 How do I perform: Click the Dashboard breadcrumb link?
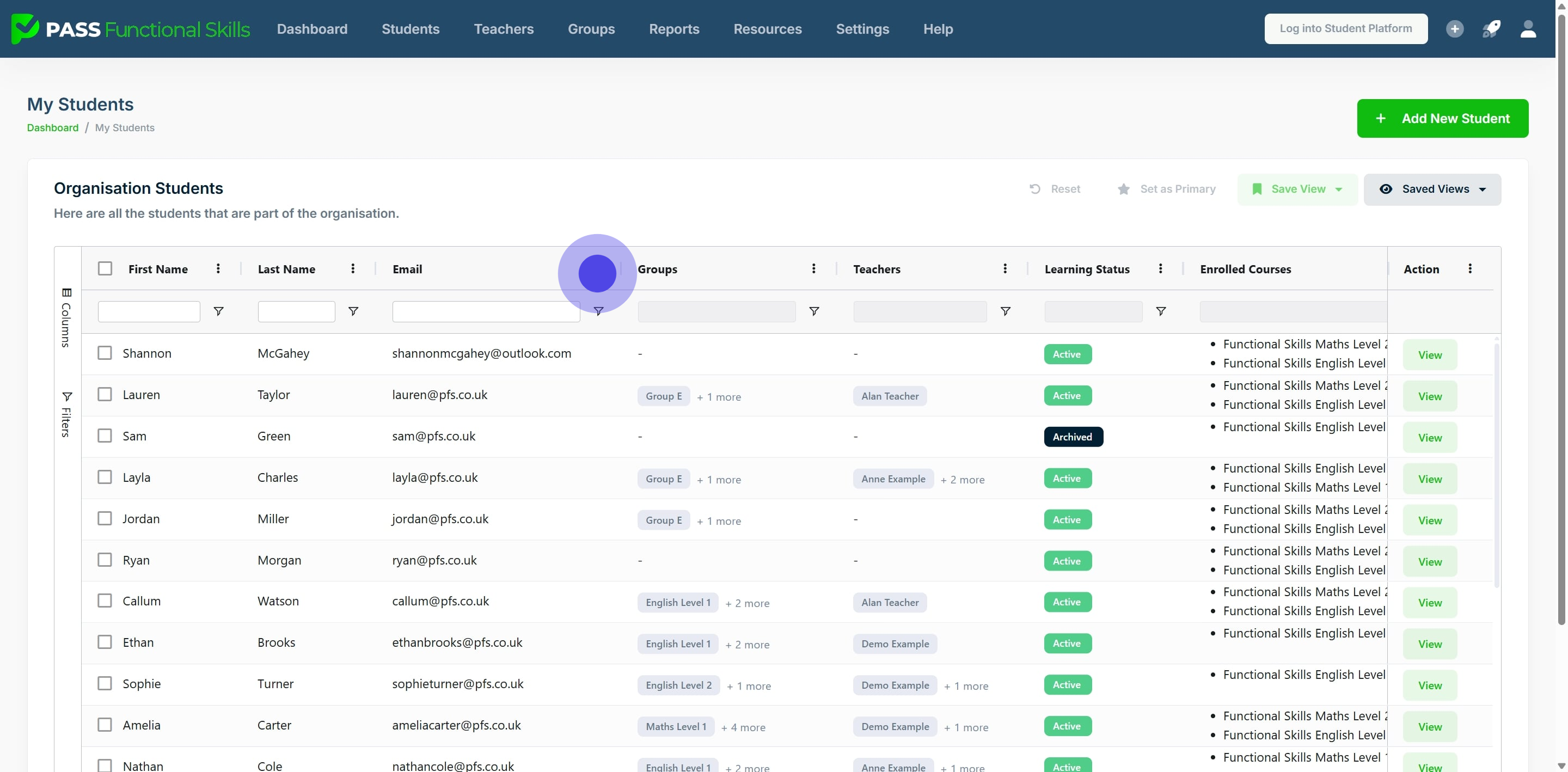(52, 128)
